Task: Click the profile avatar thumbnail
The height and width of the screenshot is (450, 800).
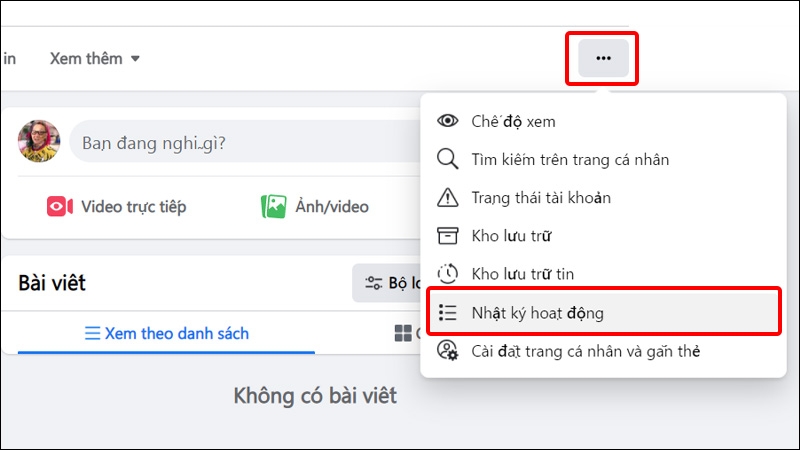Action: (39, 141)
